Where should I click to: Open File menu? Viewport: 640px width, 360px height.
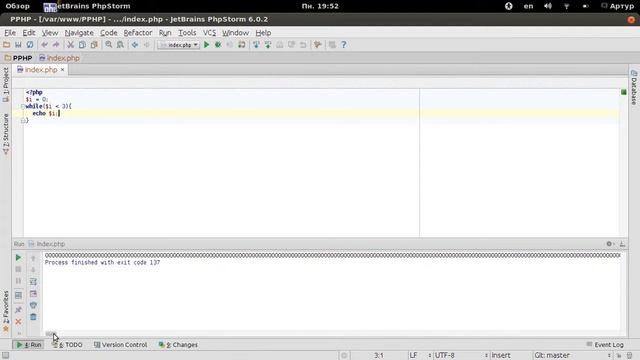[10, 33]
